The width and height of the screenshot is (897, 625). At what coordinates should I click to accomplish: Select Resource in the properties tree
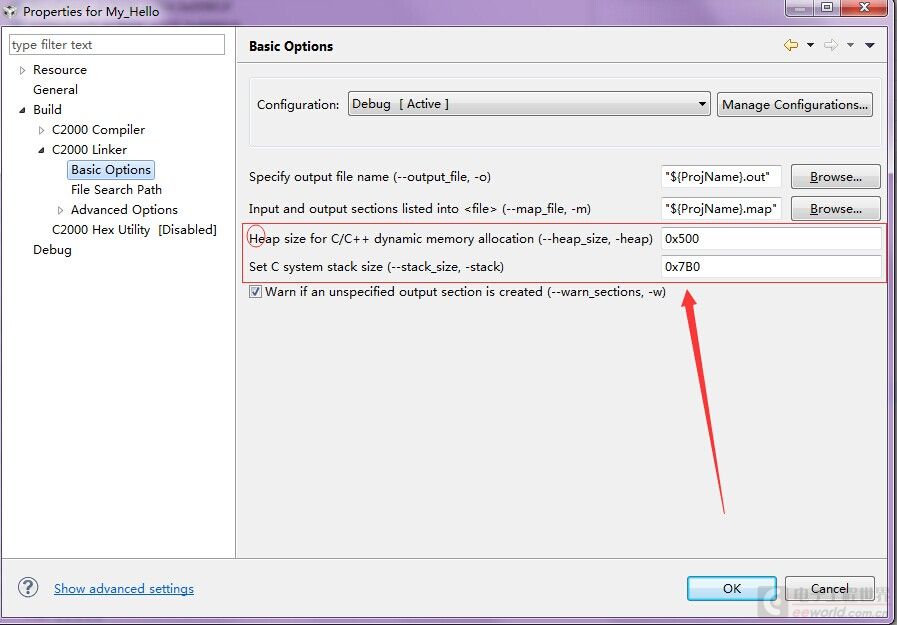tap(60, 70)
